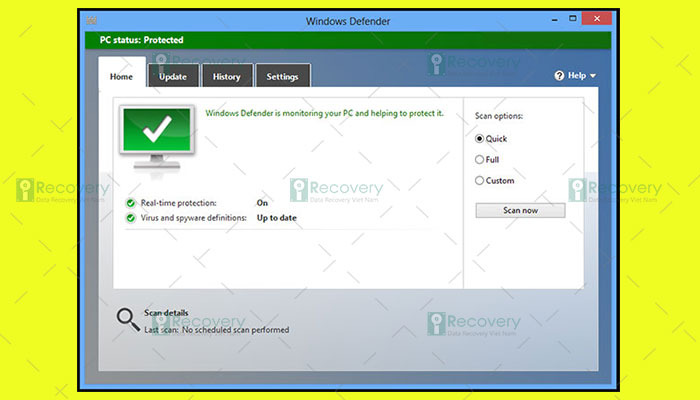
Task: Start scan with Scan now button
Action: (520, 210)
